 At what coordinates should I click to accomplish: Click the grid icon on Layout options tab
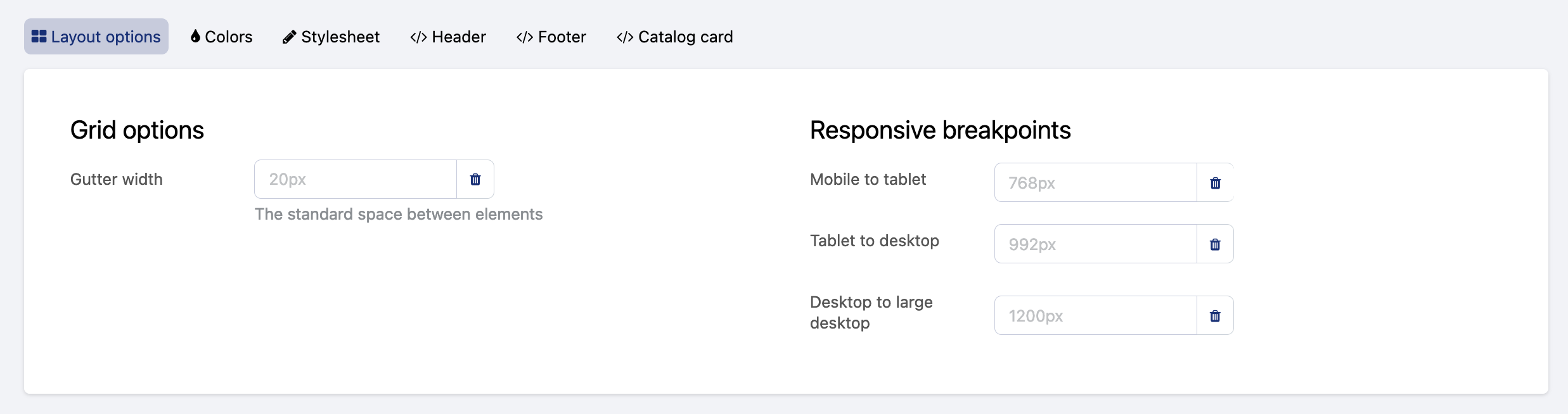point(39,37)
